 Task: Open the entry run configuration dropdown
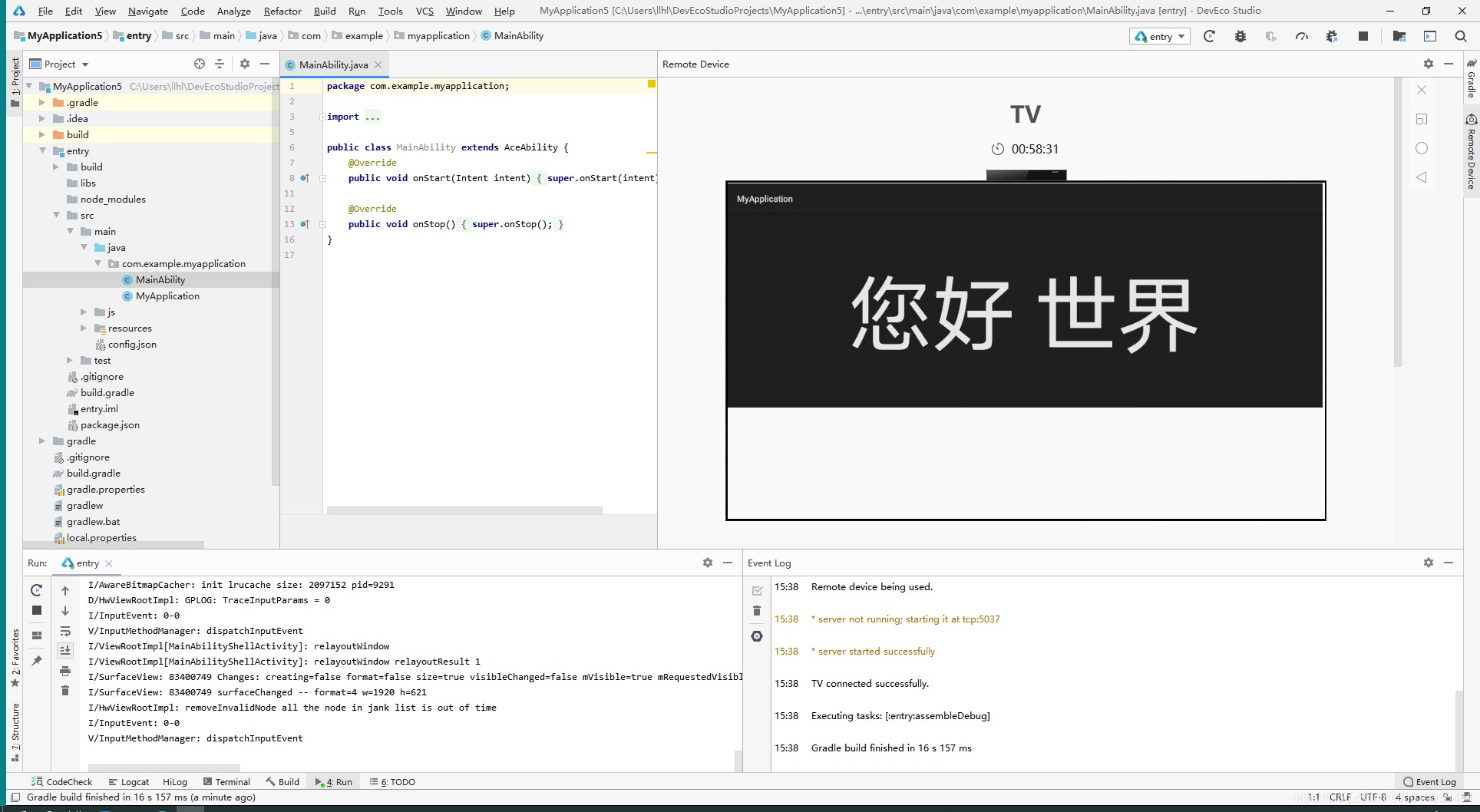[x=1159, y=36]
